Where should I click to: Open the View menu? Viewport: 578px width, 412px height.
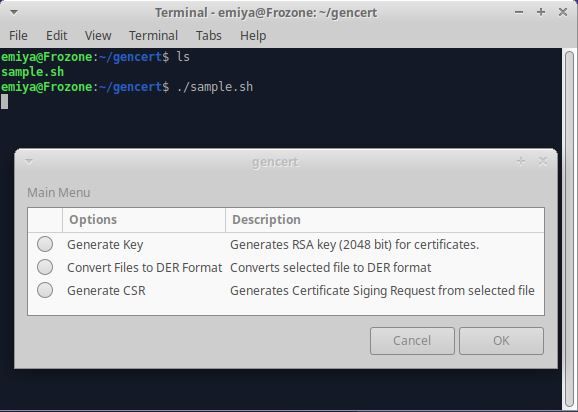(x=98, y=36)
